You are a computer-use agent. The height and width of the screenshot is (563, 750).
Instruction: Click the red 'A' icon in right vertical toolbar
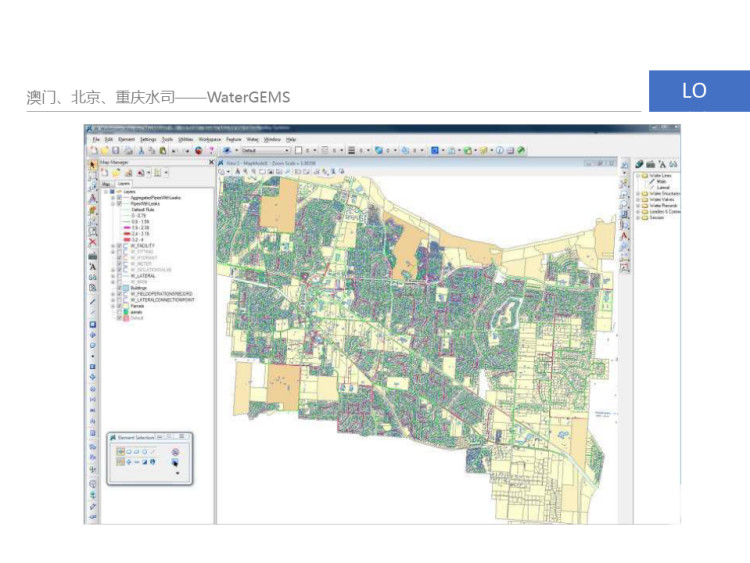coord(624,236)
